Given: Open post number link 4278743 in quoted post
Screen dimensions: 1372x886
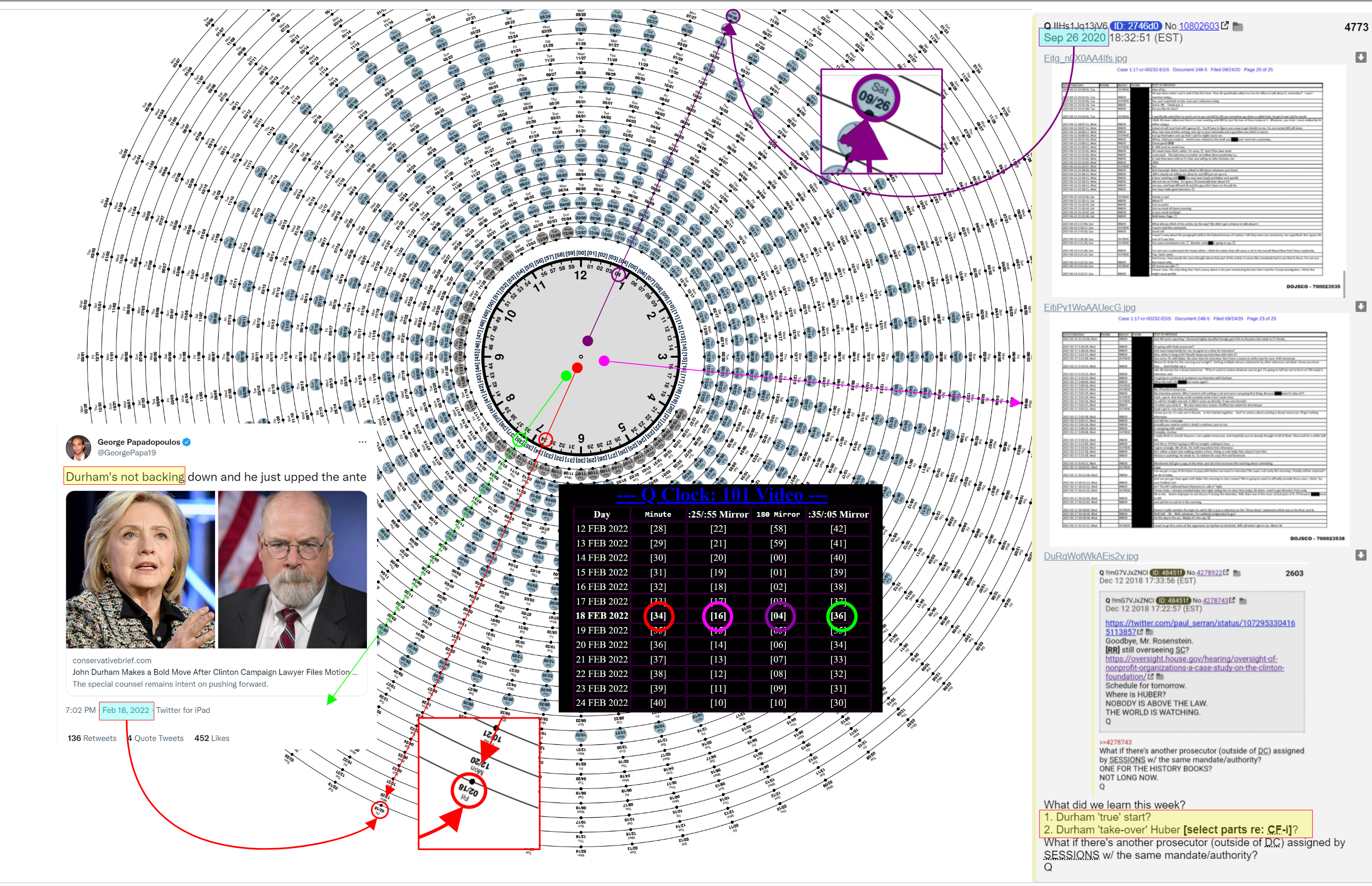Looking at the screenshot, I should pos(1216,600).
